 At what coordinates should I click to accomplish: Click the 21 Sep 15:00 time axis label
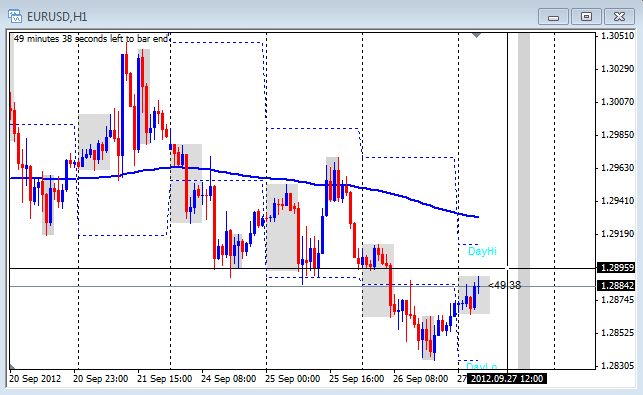pyautogui.click(x=164, y=378)
